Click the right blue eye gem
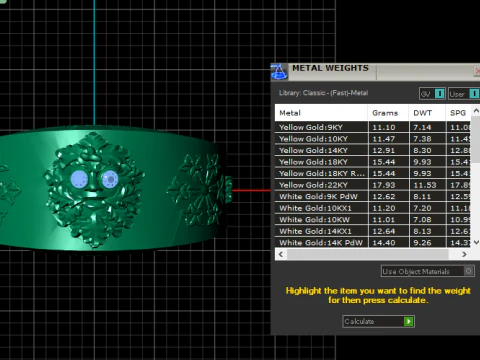This screenshot has height=360, width=480. coord(110,179)
